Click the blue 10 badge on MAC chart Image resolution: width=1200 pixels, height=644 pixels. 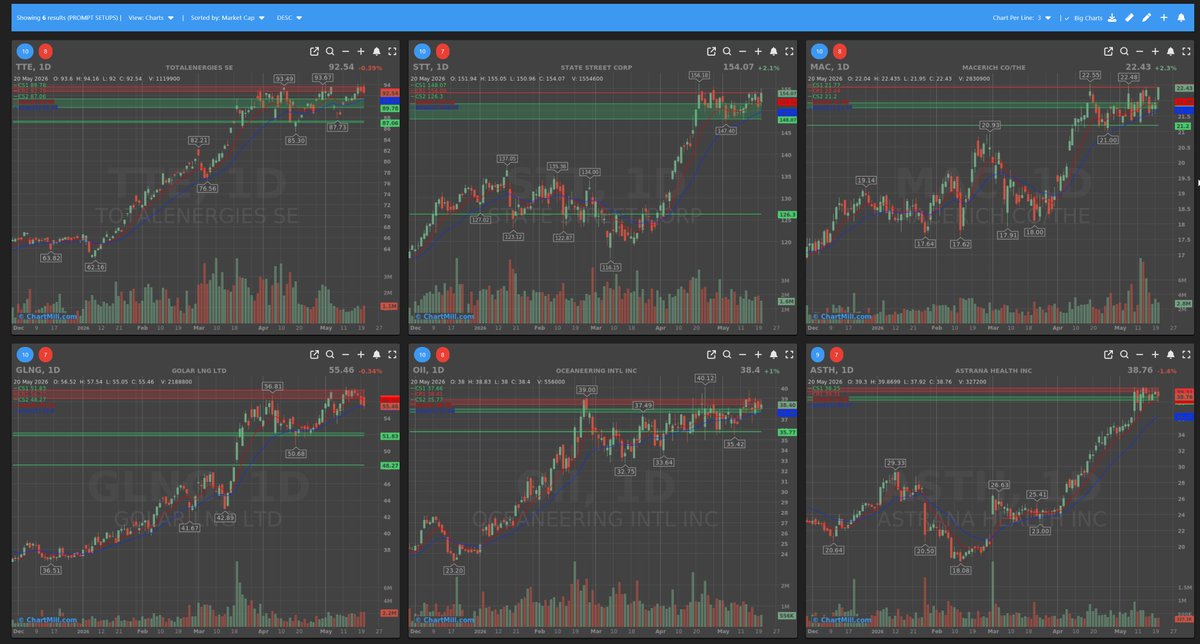[x=819, y=51]
